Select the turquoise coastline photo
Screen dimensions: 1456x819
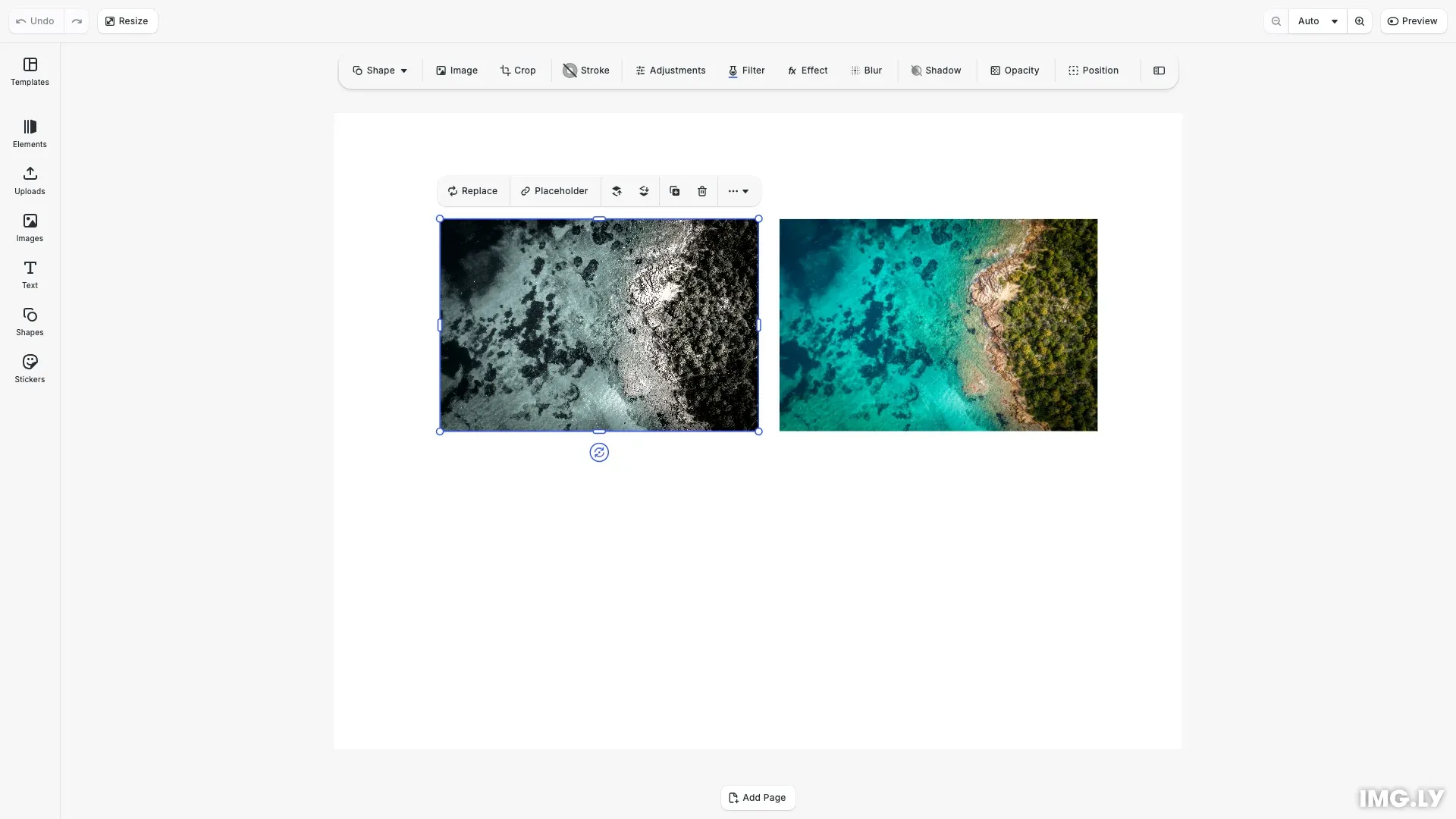(937, 325)
